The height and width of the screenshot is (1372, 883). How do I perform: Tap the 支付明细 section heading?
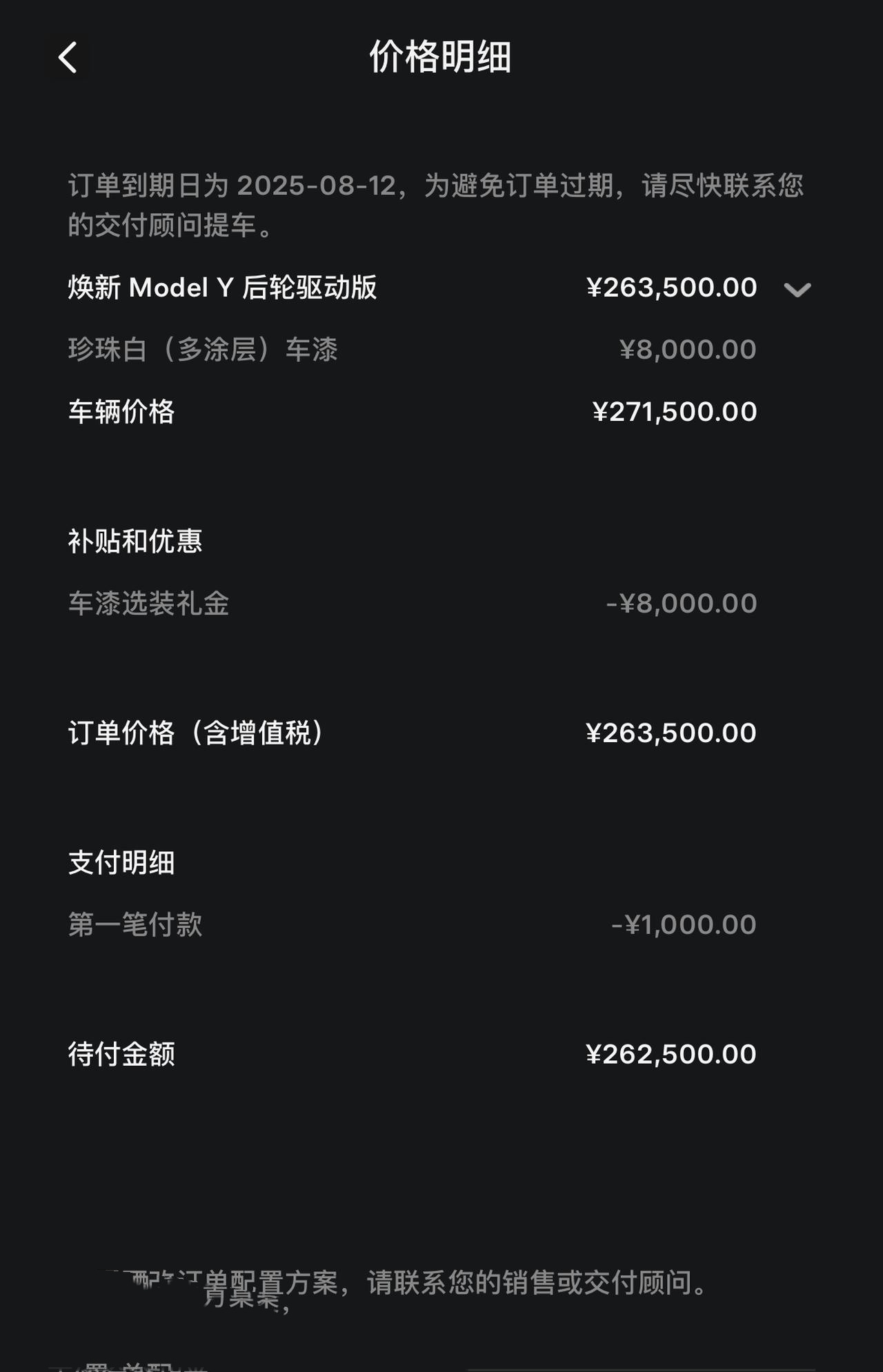coord(121,862)
